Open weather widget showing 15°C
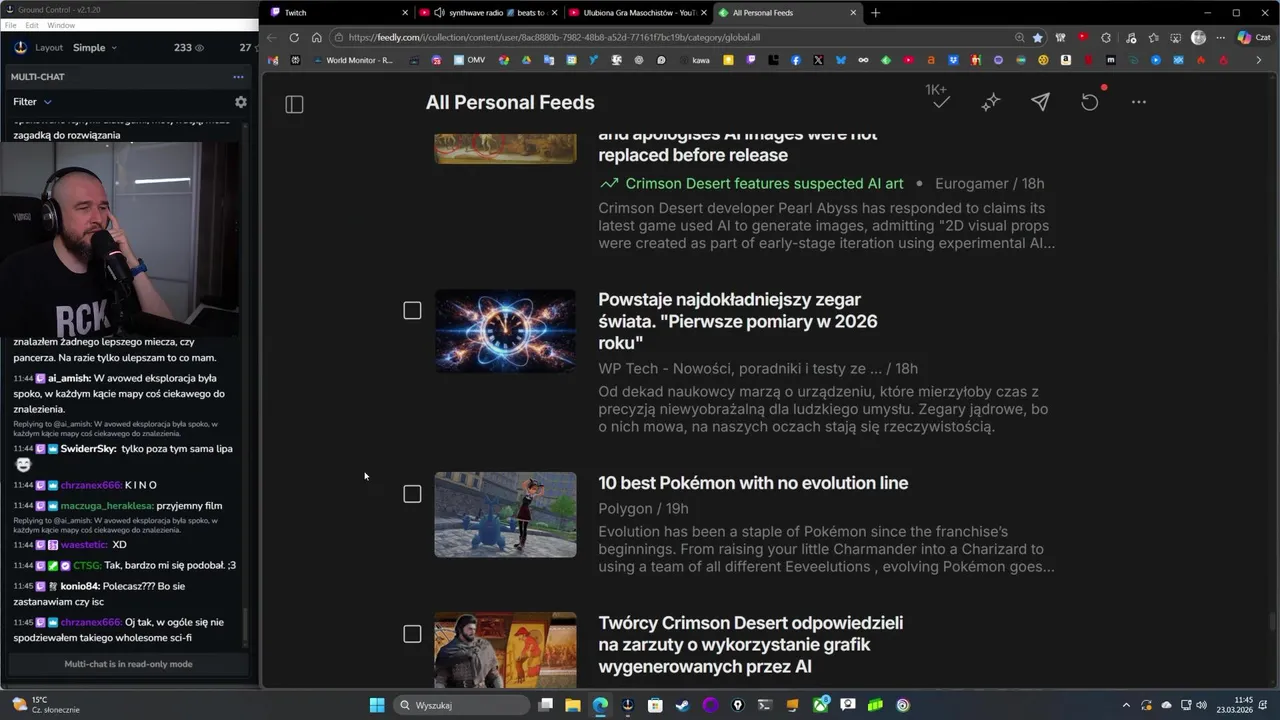 (x=45, y=705)
